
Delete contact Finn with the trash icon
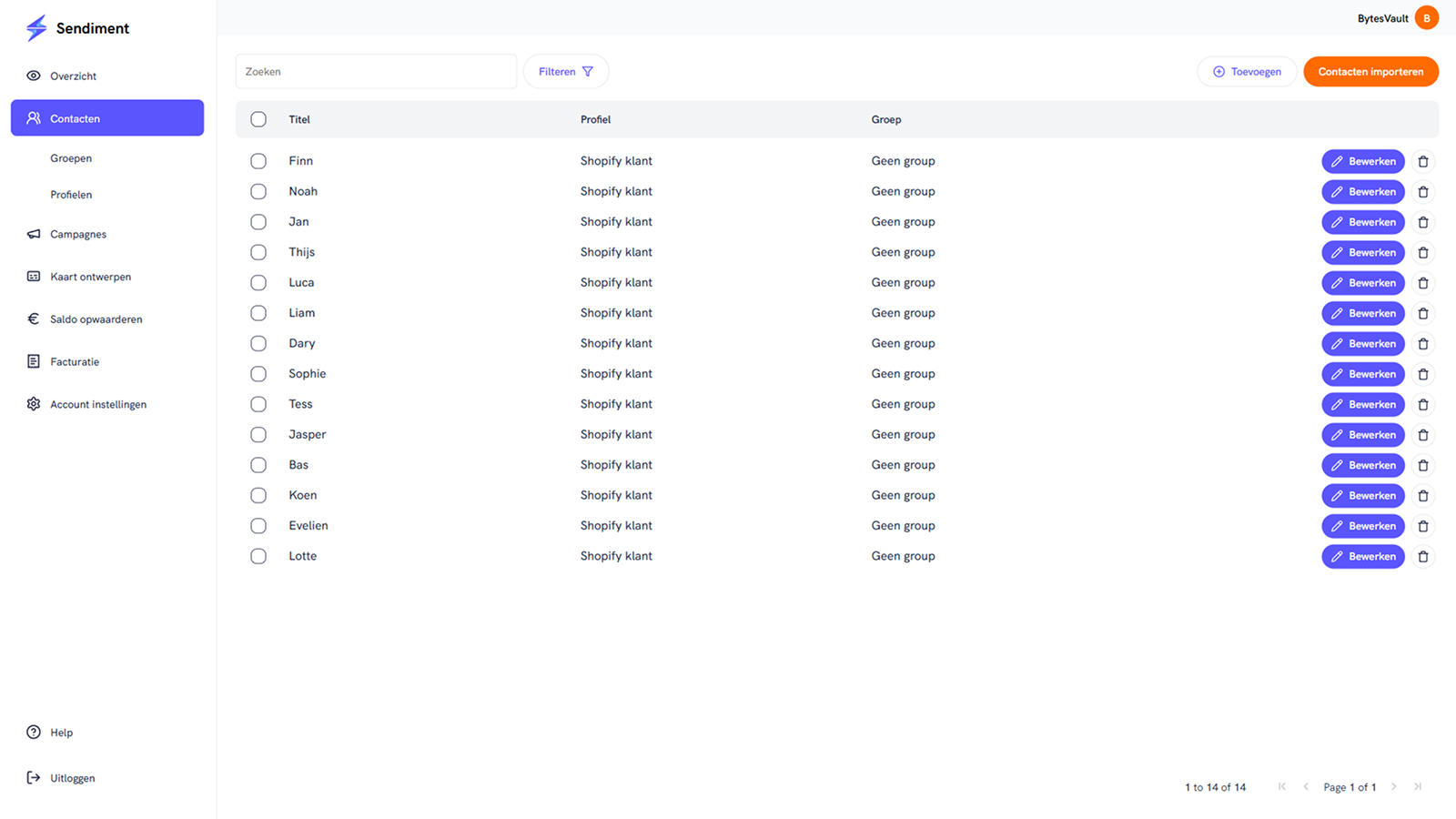(1423, 161)
